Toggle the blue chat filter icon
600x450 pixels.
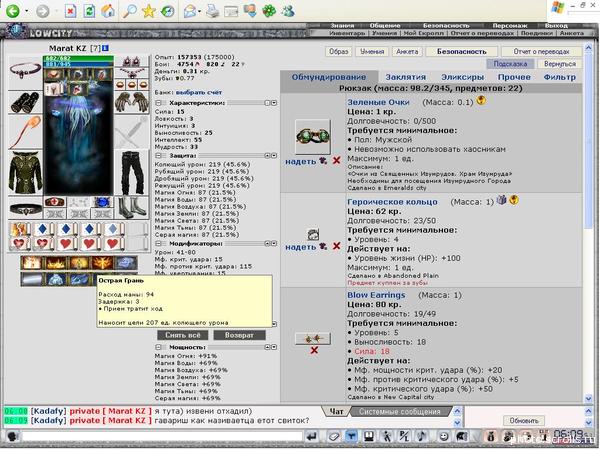(x=351, y=436)
